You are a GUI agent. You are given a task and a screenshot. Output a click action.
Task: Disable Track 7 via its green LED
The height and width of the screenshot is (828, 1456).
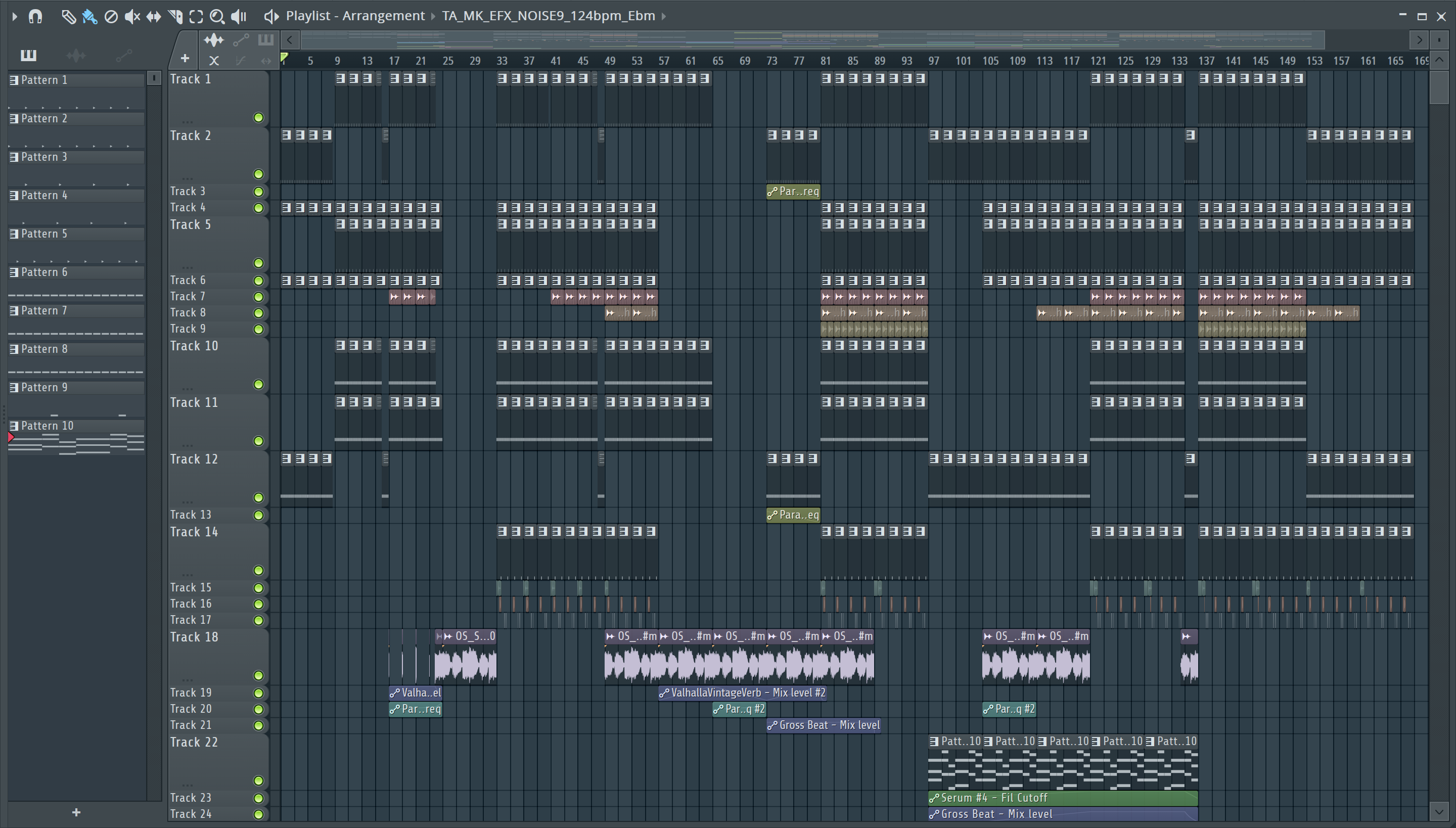coord(258,297)
